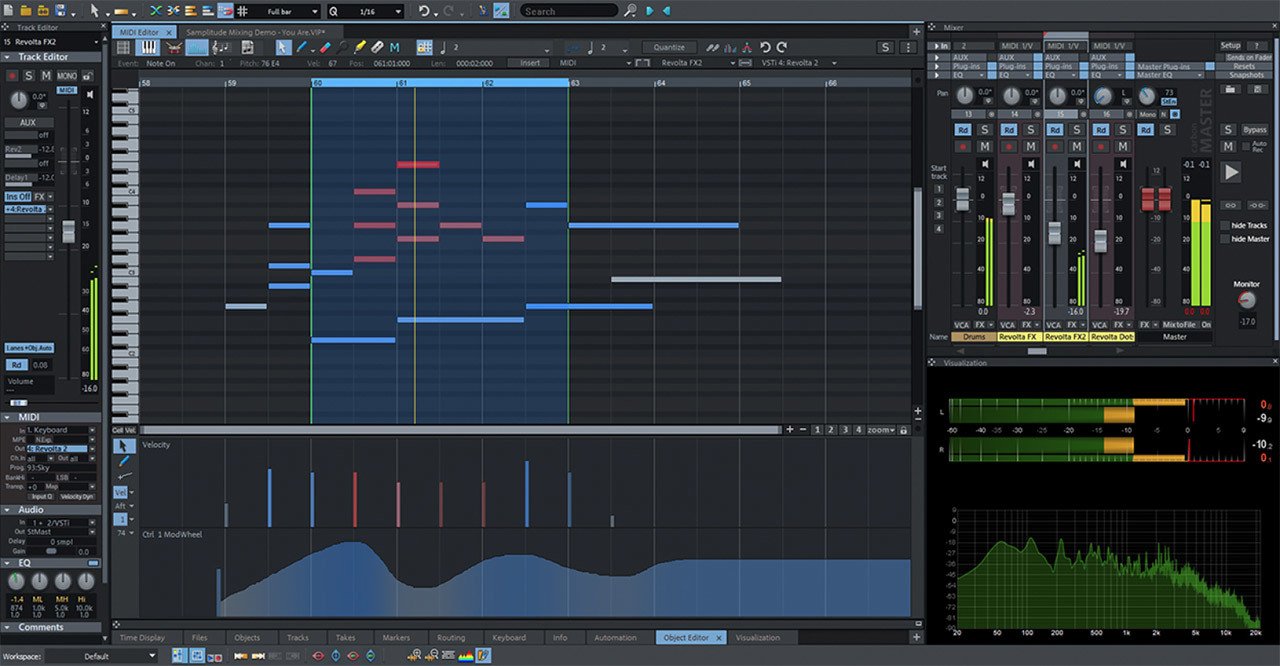Open the Routing tab at bottom
Screen dimensions: 1280x666
(x=451, y=637)
